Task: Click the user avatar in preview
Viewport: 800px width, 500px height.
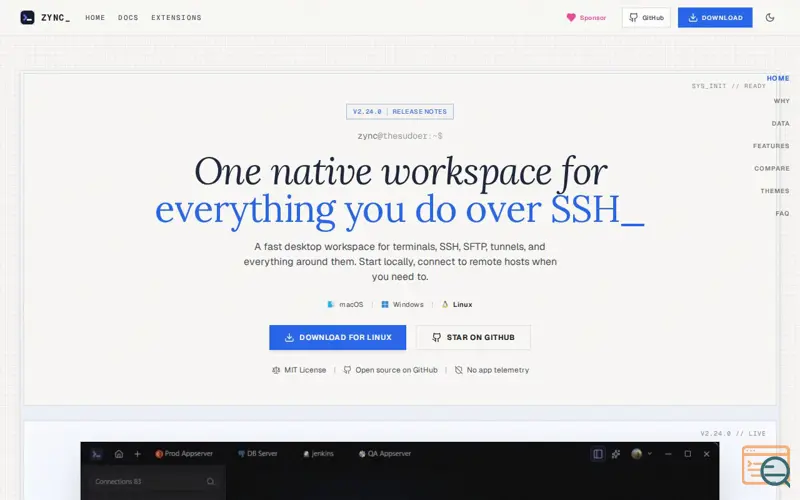Action: tap(636, 454)
